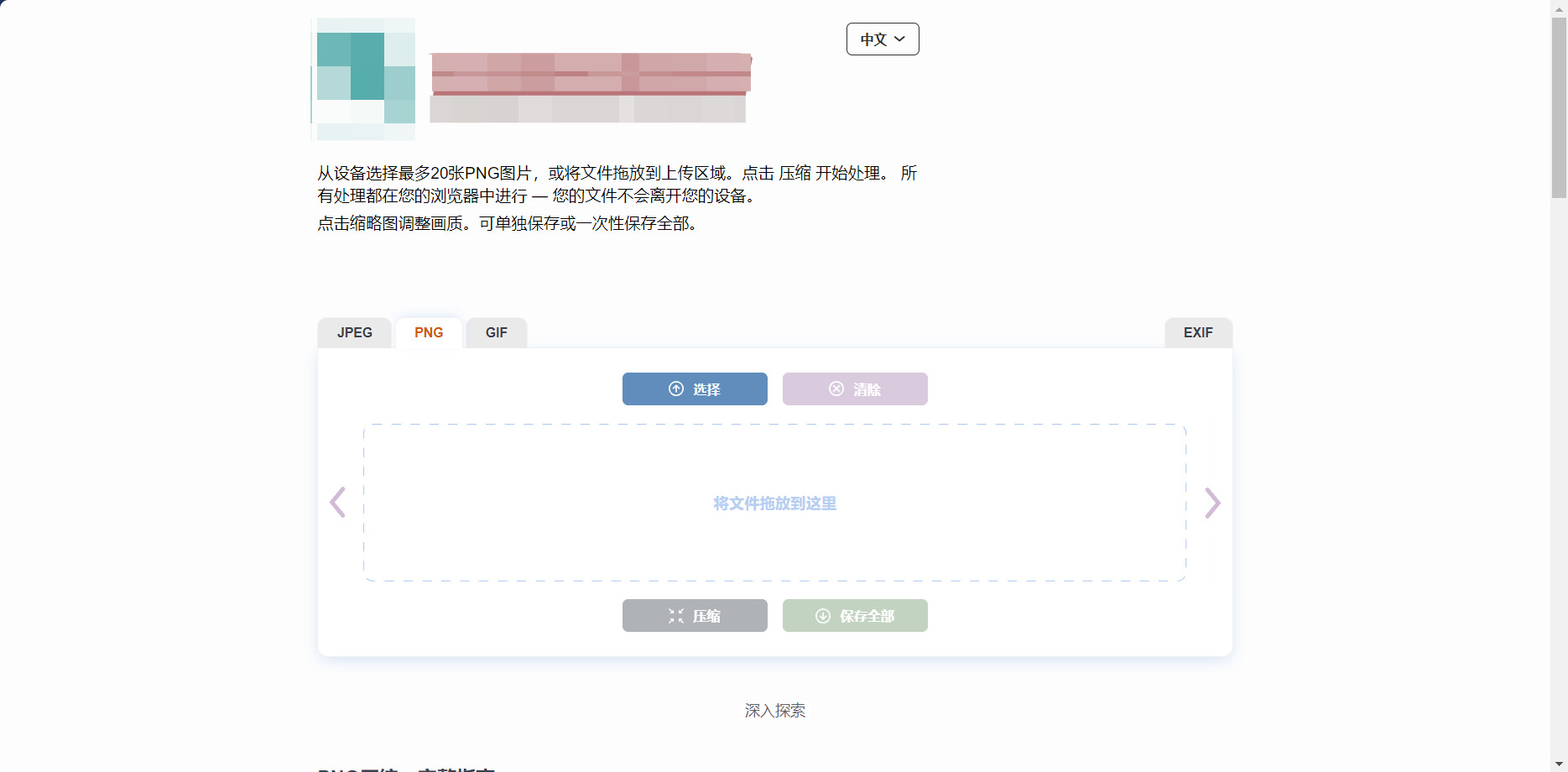This screenshot has width=1568, height=772.
Task: Click the left carousel arrow
Action: 337,503
